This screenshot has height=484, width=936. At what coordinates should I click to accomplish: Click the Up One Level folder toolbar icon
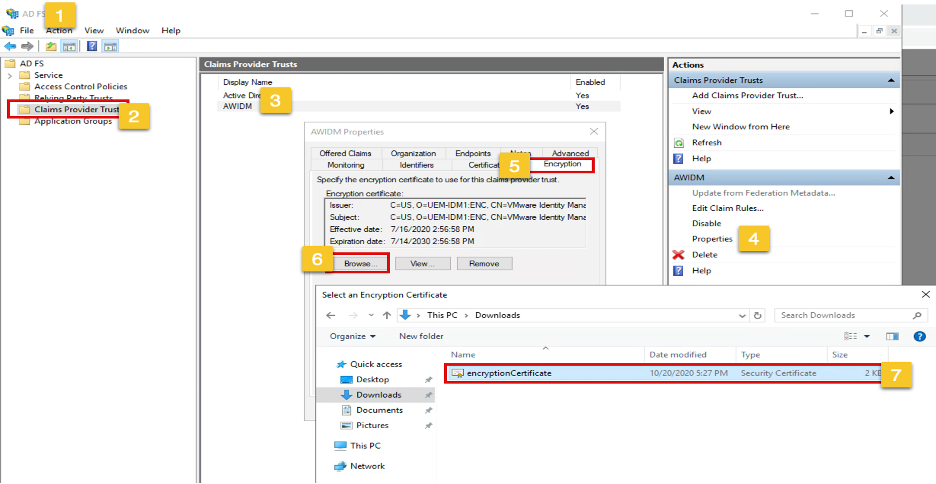point(51,46)
